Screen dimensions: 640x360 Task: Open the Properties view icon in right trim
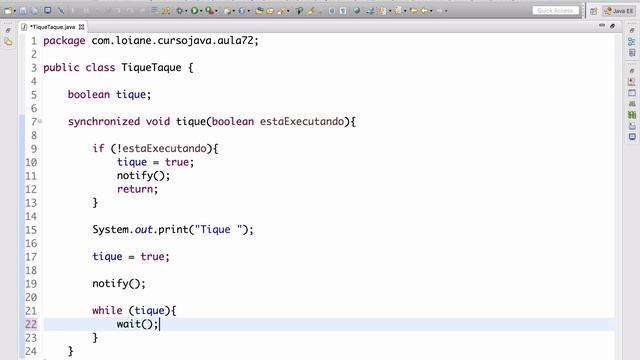[x=632, y=93]
